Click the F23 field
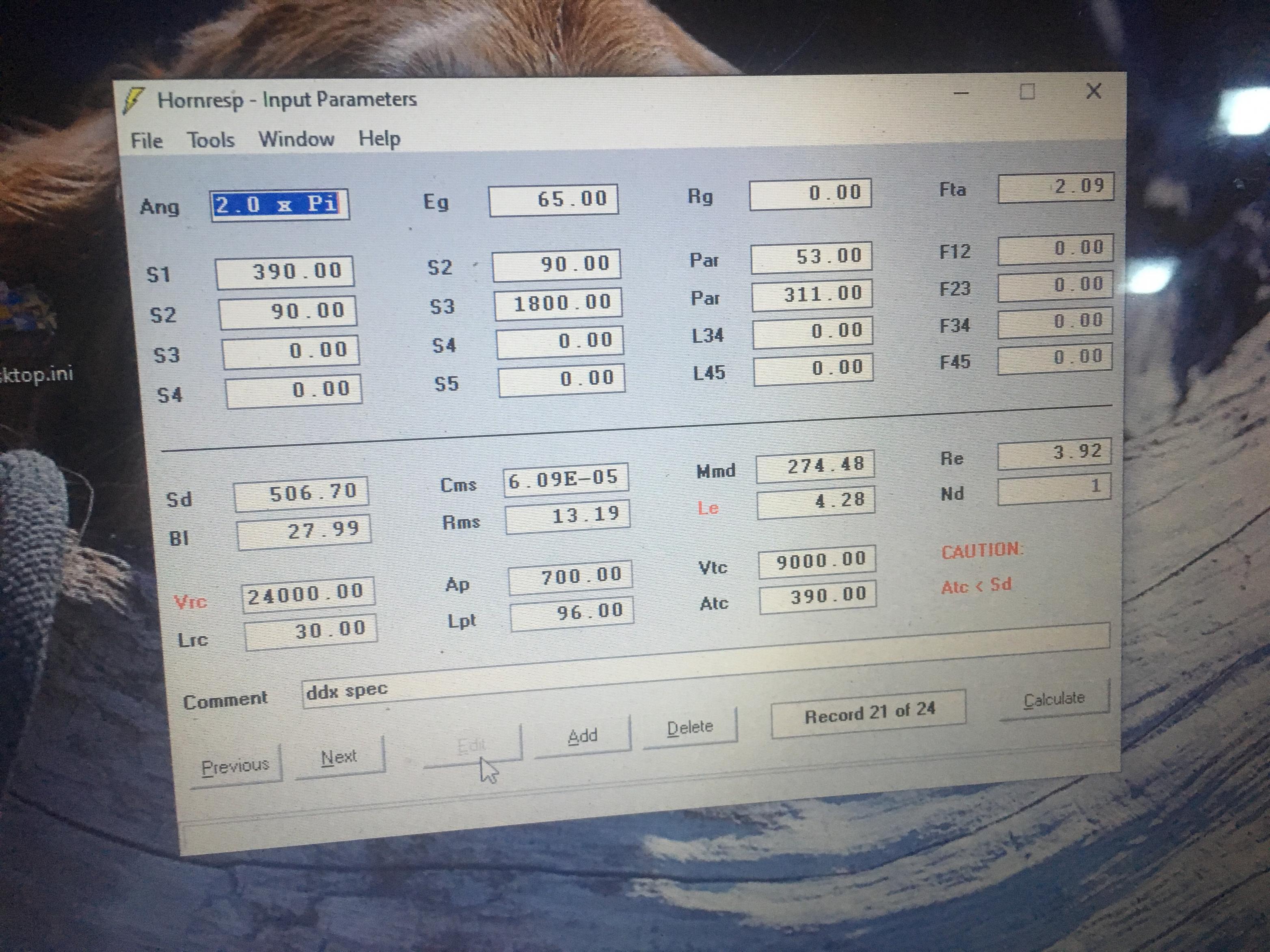The height and width of the screenshot is (952, 1270). tap(1055, 286)
